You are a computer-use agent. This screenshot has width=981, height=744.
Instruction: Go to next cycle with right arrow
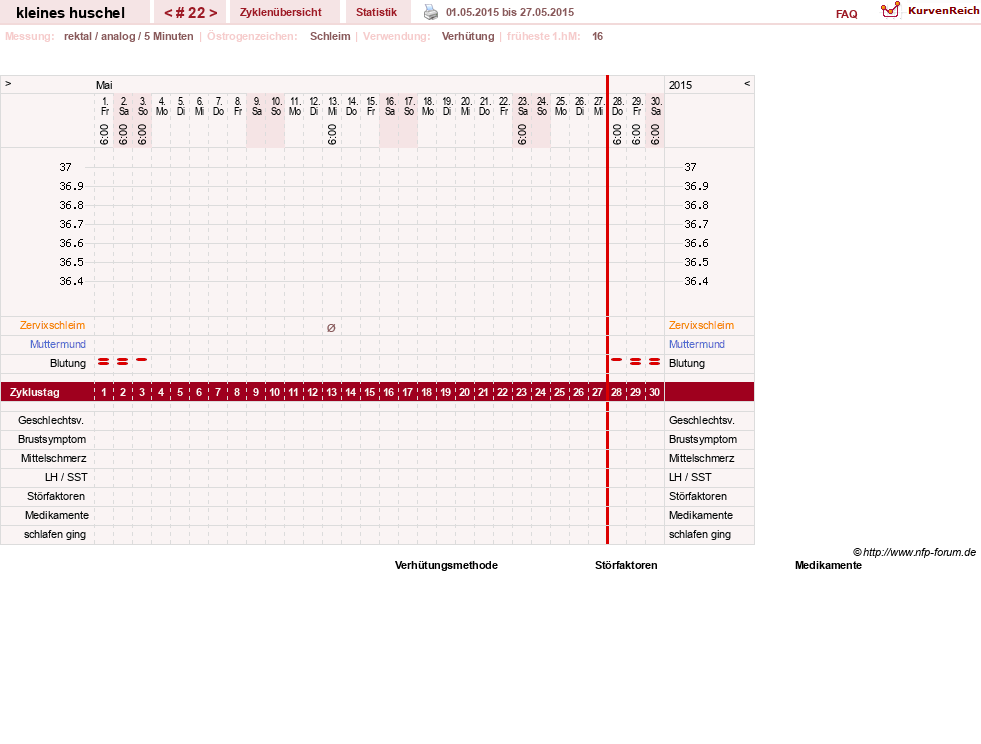pos(213,13)
